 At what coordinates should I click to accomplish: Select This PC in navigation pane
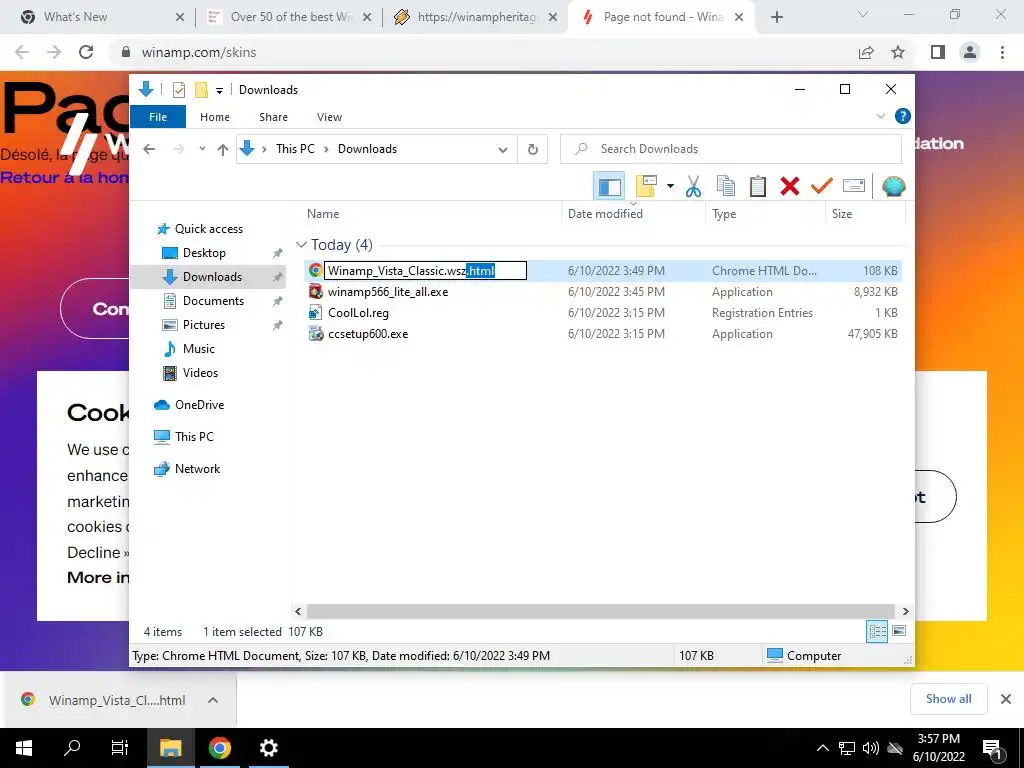point(194,437)
